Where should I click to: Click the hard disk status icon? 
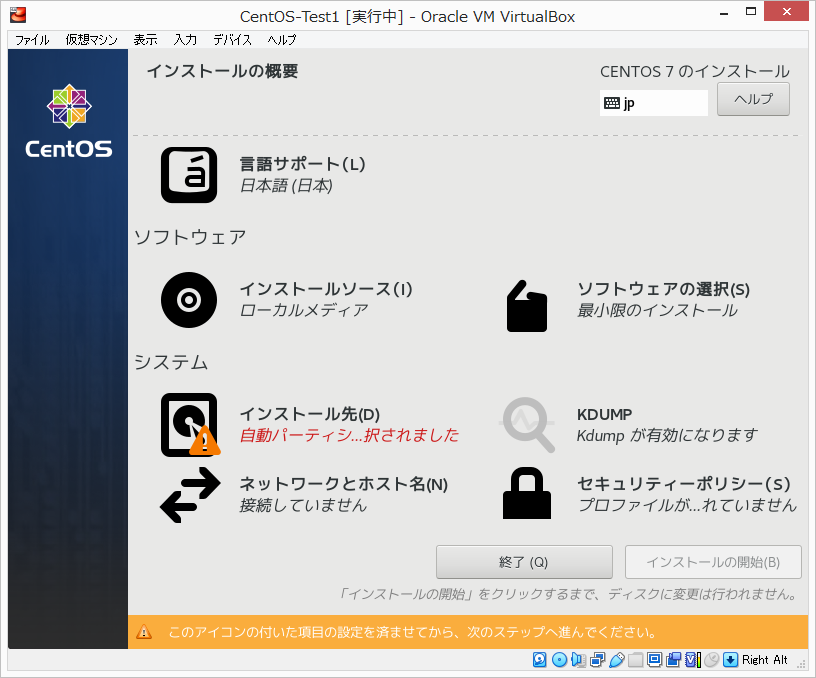[x=539, y=660]
